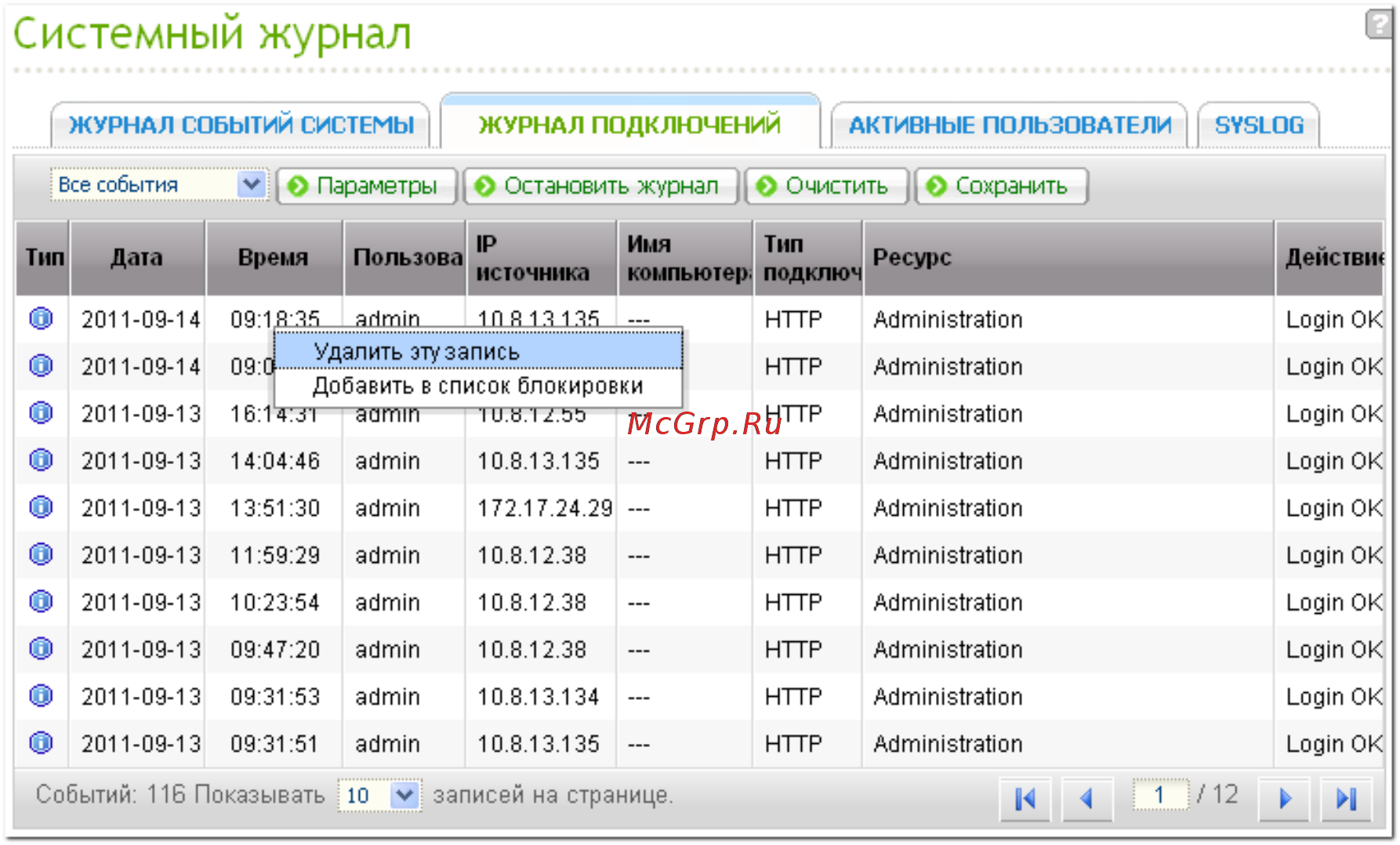Click the page number field showing 1
Image resolution: width=1400 pixels, height=845 pixels.
click(1160, 795)
